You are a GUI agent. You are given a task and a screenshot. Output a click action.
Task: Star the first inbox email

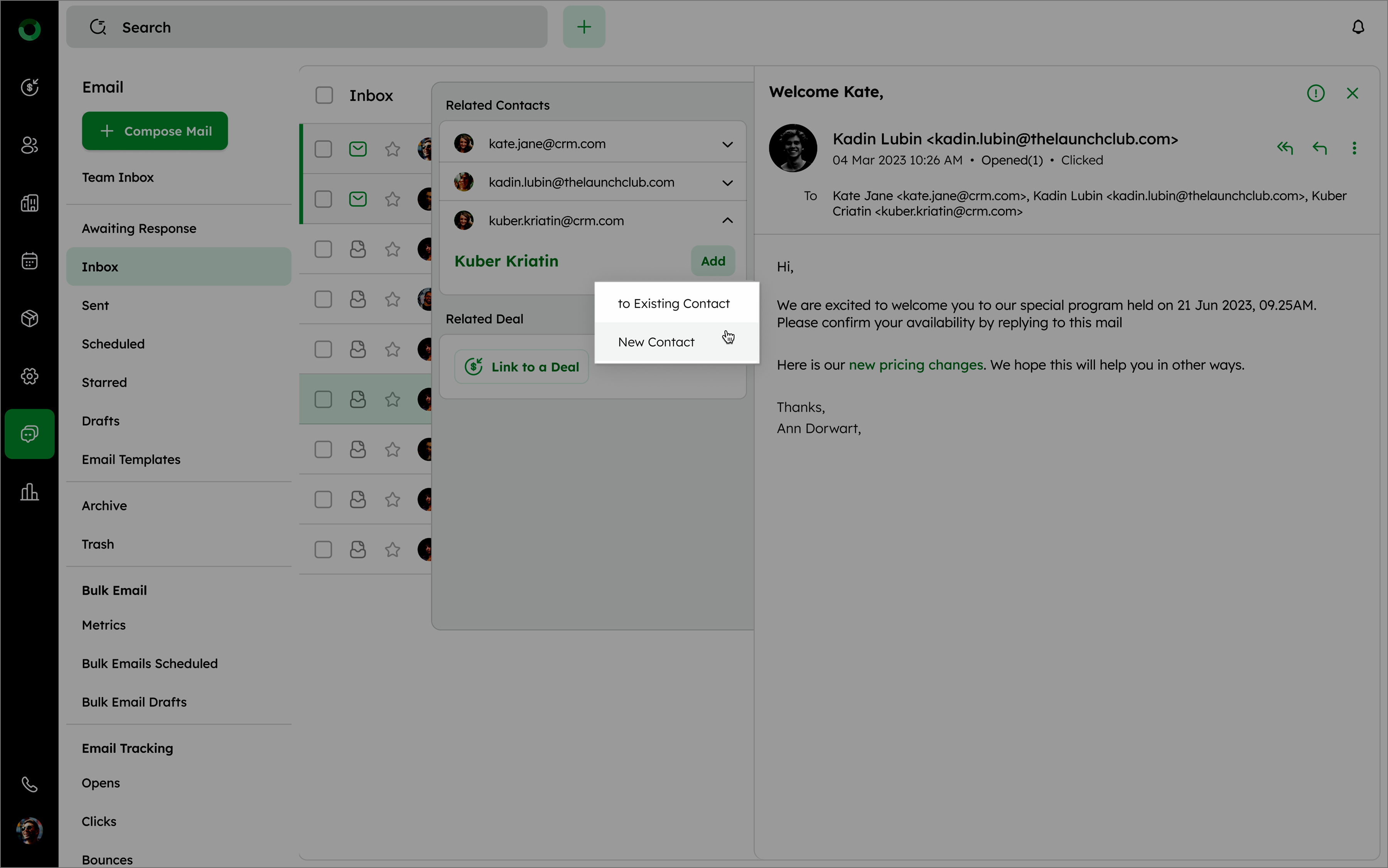point(393,149)
